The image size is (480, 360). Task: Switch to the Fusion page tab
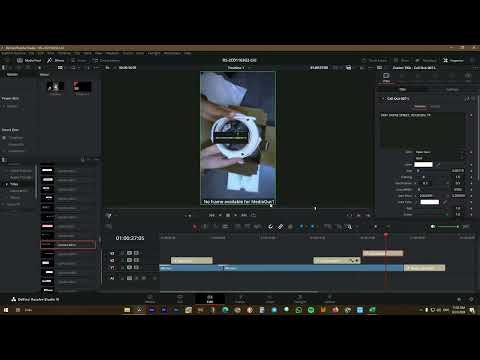pos(240,298)
